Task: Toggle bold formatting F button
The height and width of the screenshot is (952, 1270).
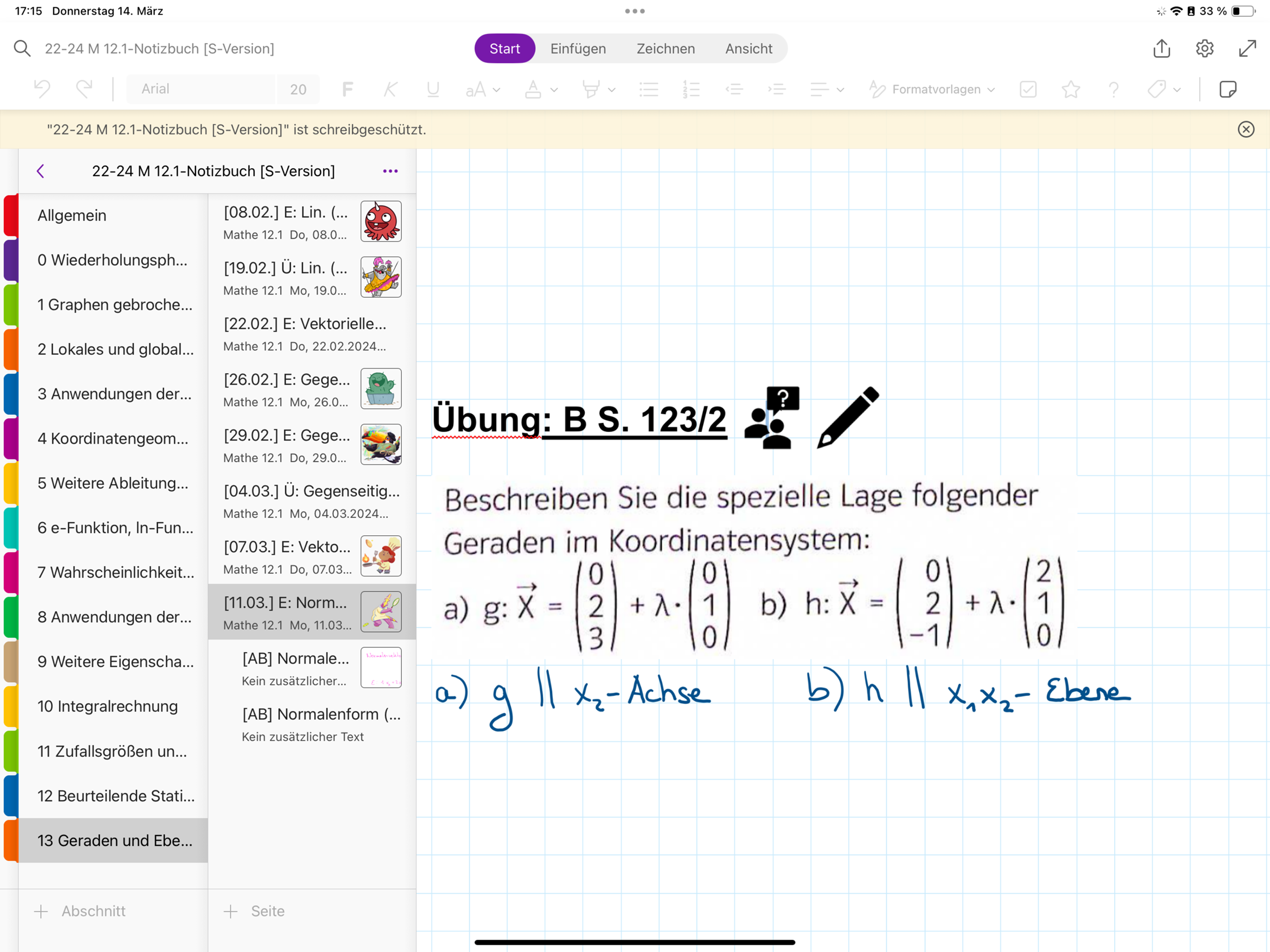Action: (347, 89)
